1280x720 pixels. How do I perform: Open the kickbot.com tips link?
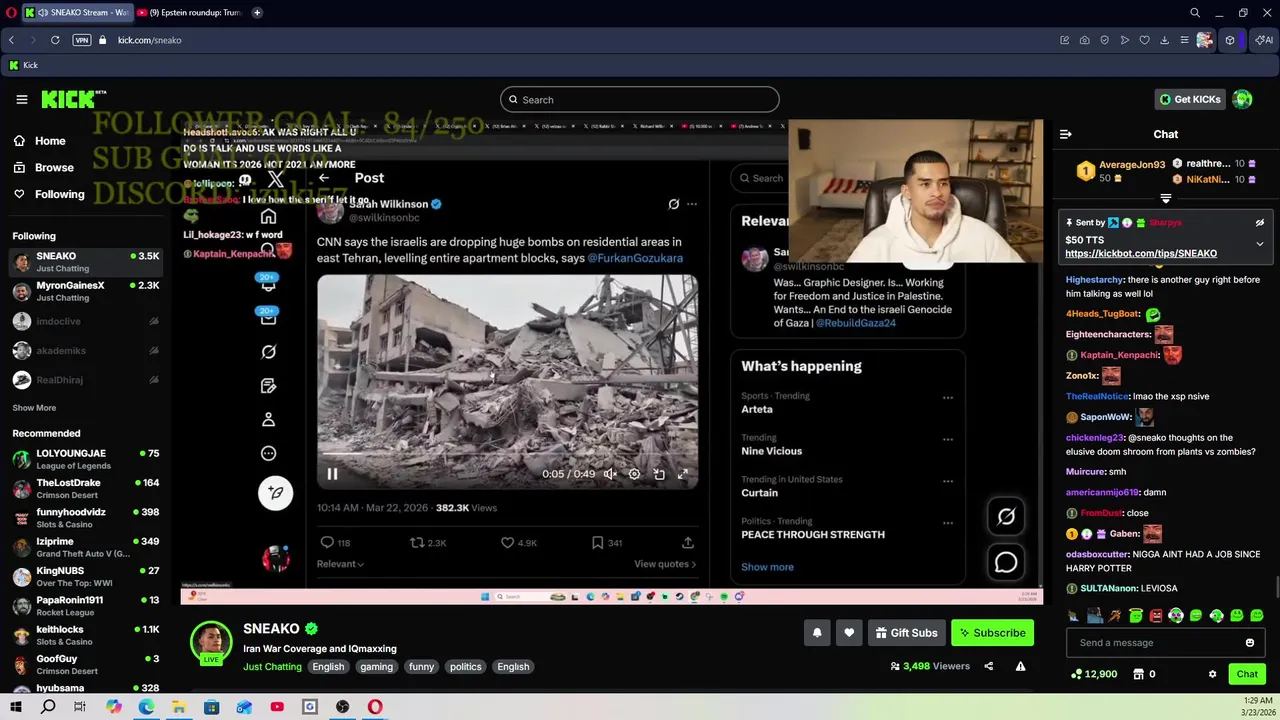(1141, 254)
